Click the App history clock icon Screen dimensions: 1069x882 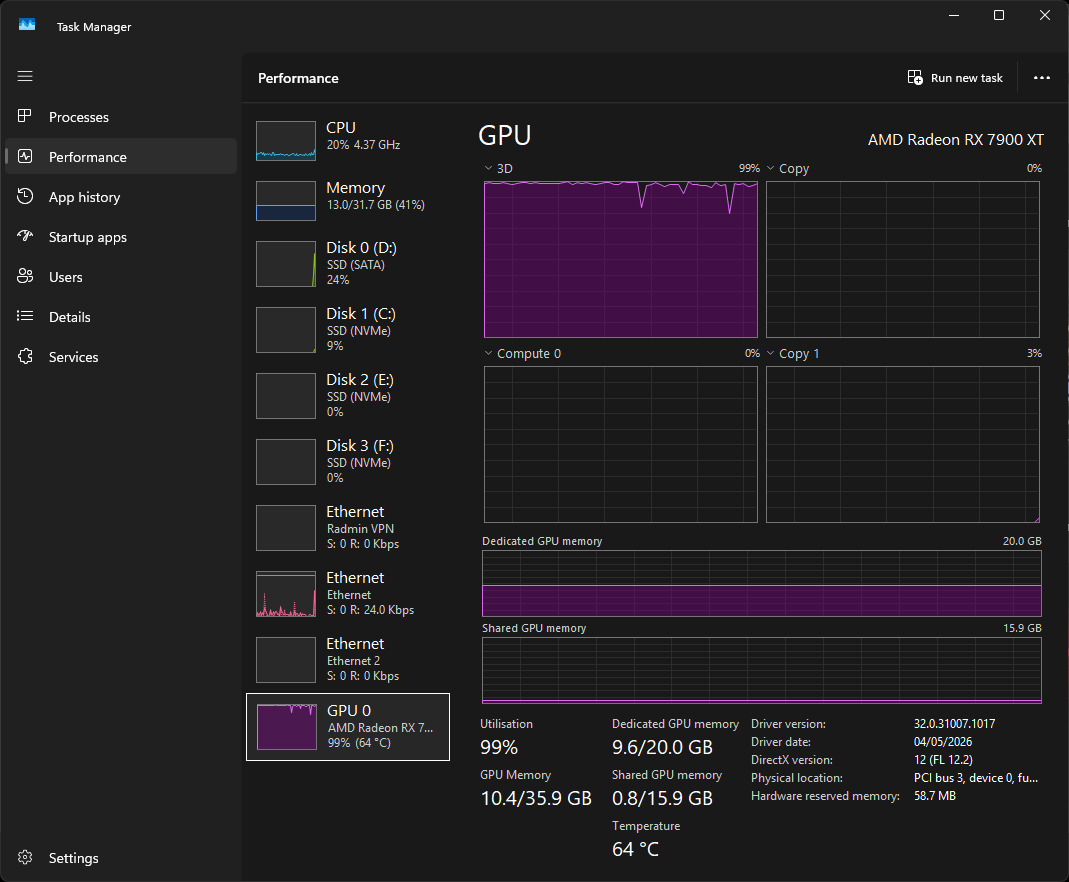coord(25,196)
